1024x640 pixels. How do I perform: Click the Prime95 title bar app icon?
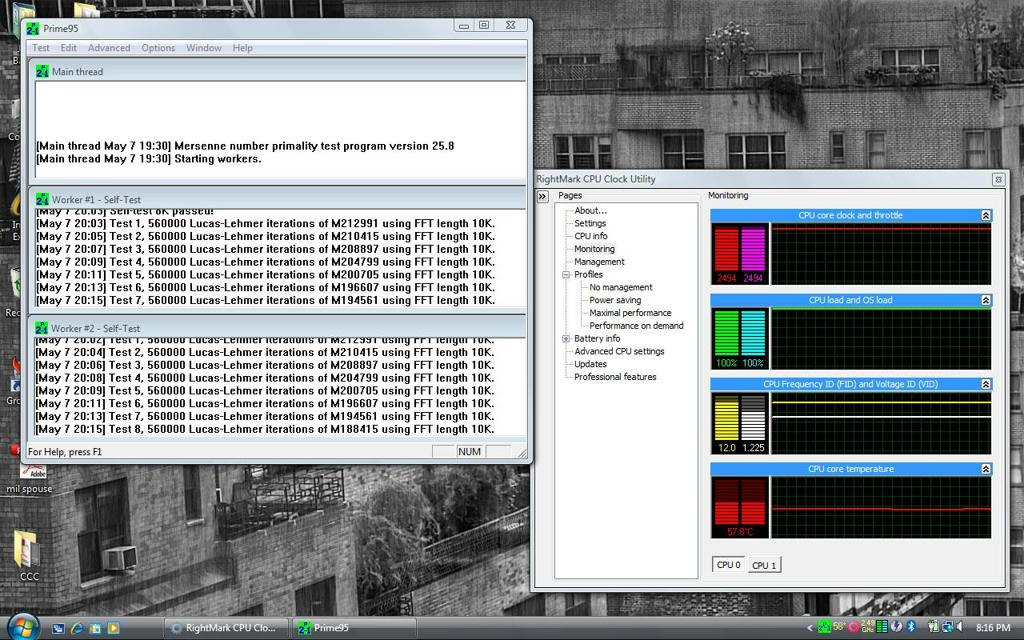33,28
